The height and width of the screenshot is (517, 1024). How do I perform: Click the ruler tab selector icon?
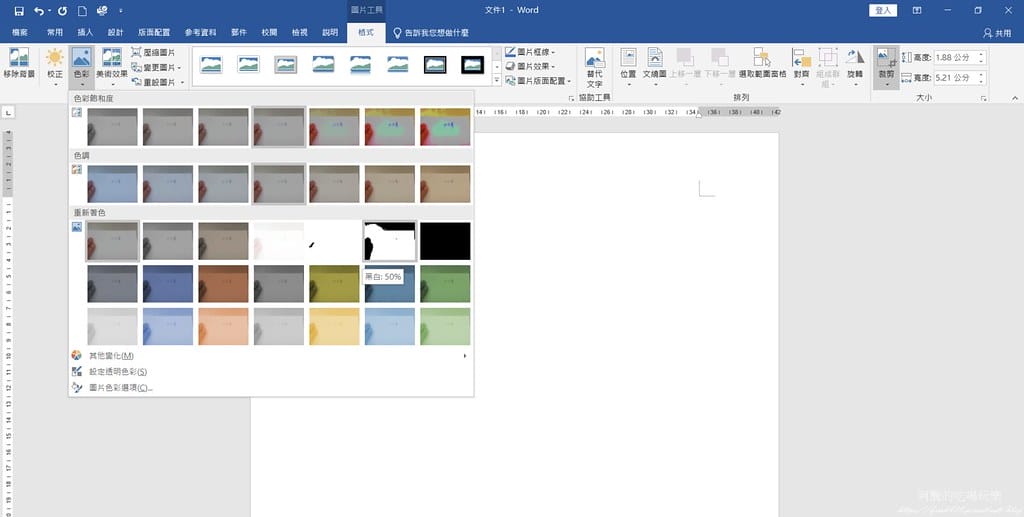point(8,113)
